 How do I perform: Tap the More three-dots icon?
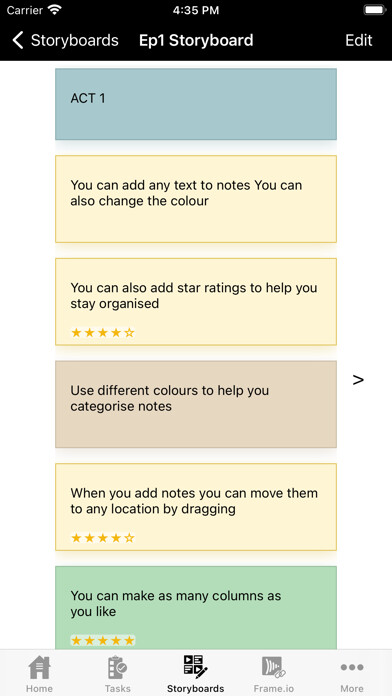click(x=352, y=667)
